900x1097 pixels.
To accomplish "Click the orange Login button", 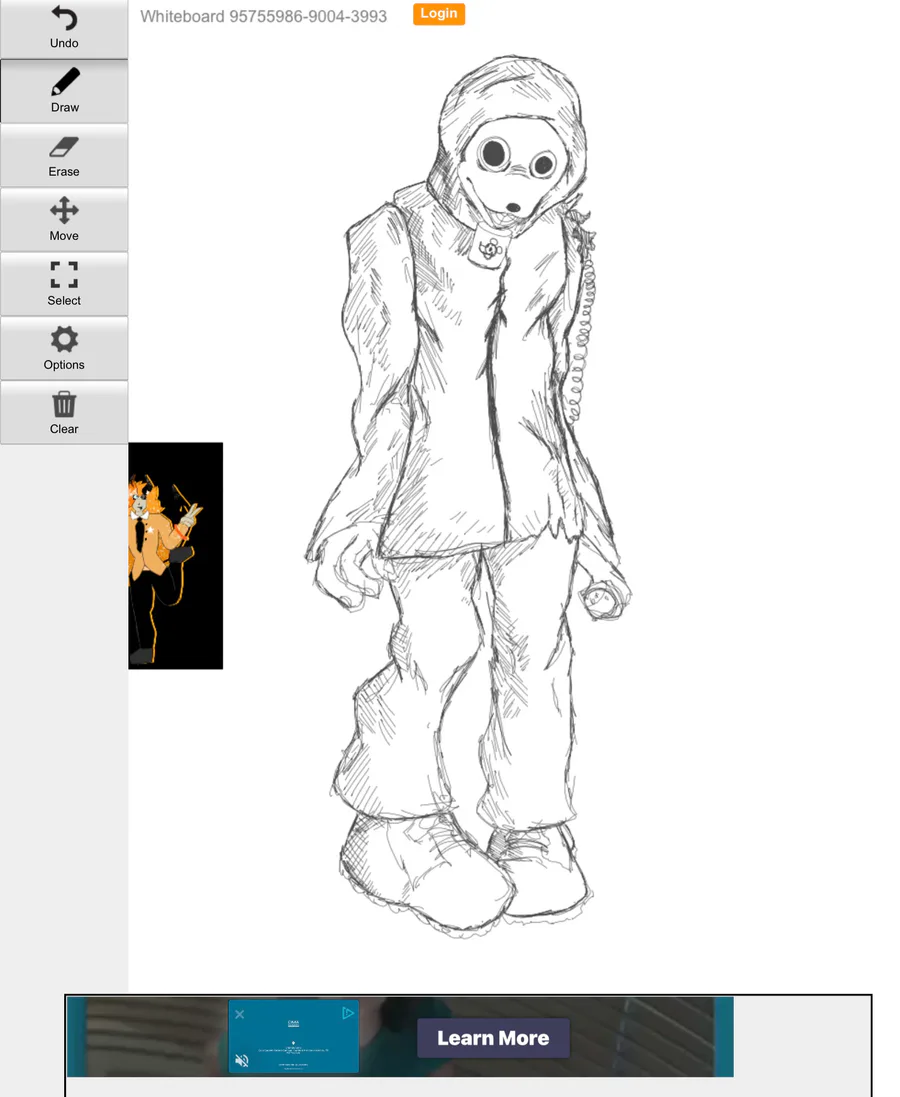I will (439, 14).
